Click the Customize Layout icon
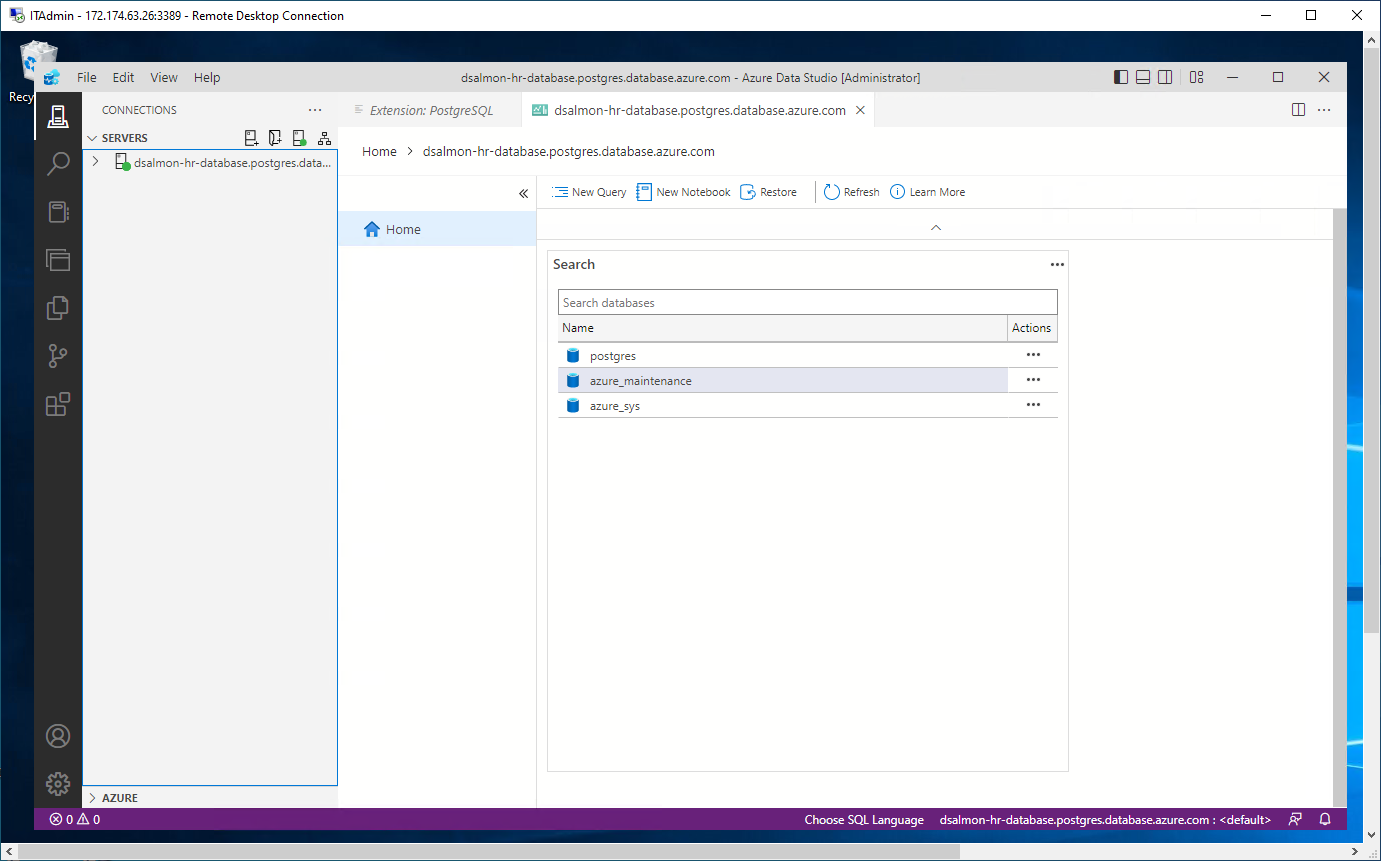The height and width of the screenshot is (861, 1381). pyautogui.click(x=1197, y=77)
